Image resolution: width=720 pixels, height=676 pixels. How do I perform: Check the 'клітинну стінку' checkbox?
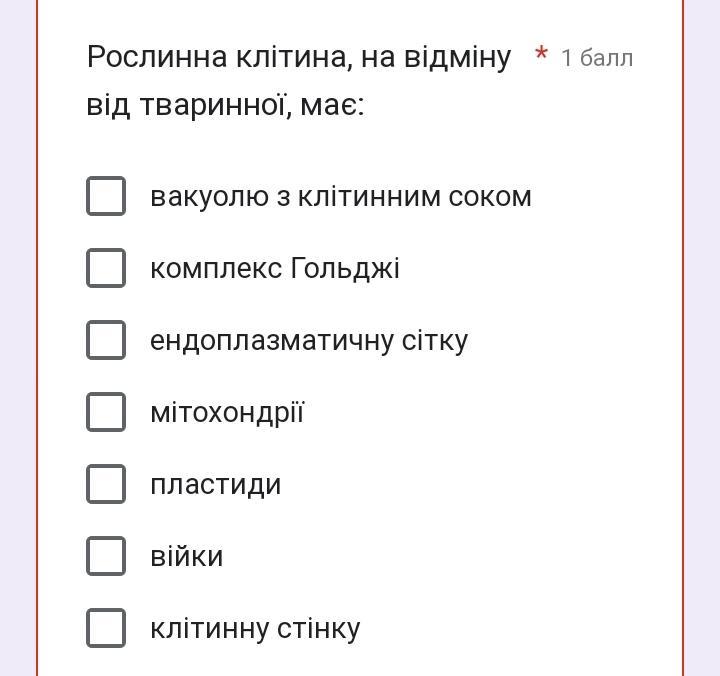click(x=106, y=628)
